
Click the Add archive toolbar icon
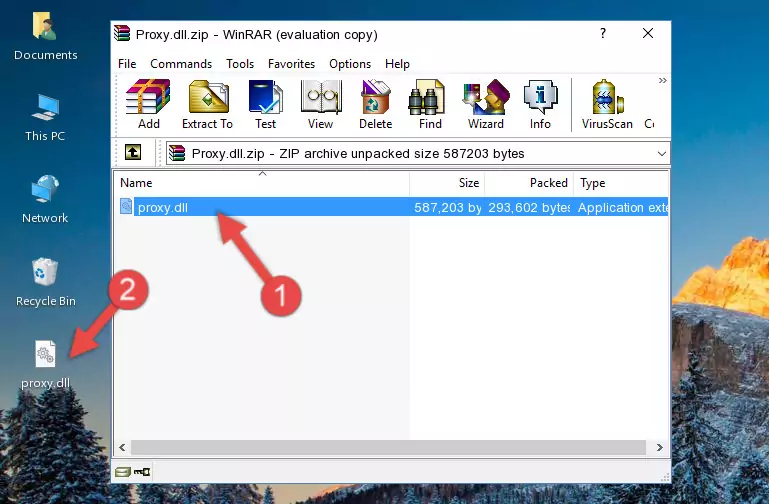click(x=148, y=104)
